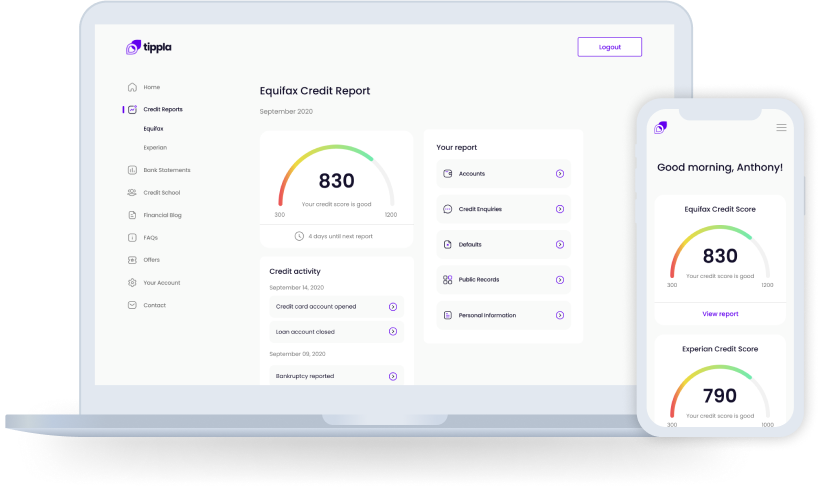This screenshot has height=490, width=820.
Task: Click the FAQs info icon
Action: coord(132,237)
